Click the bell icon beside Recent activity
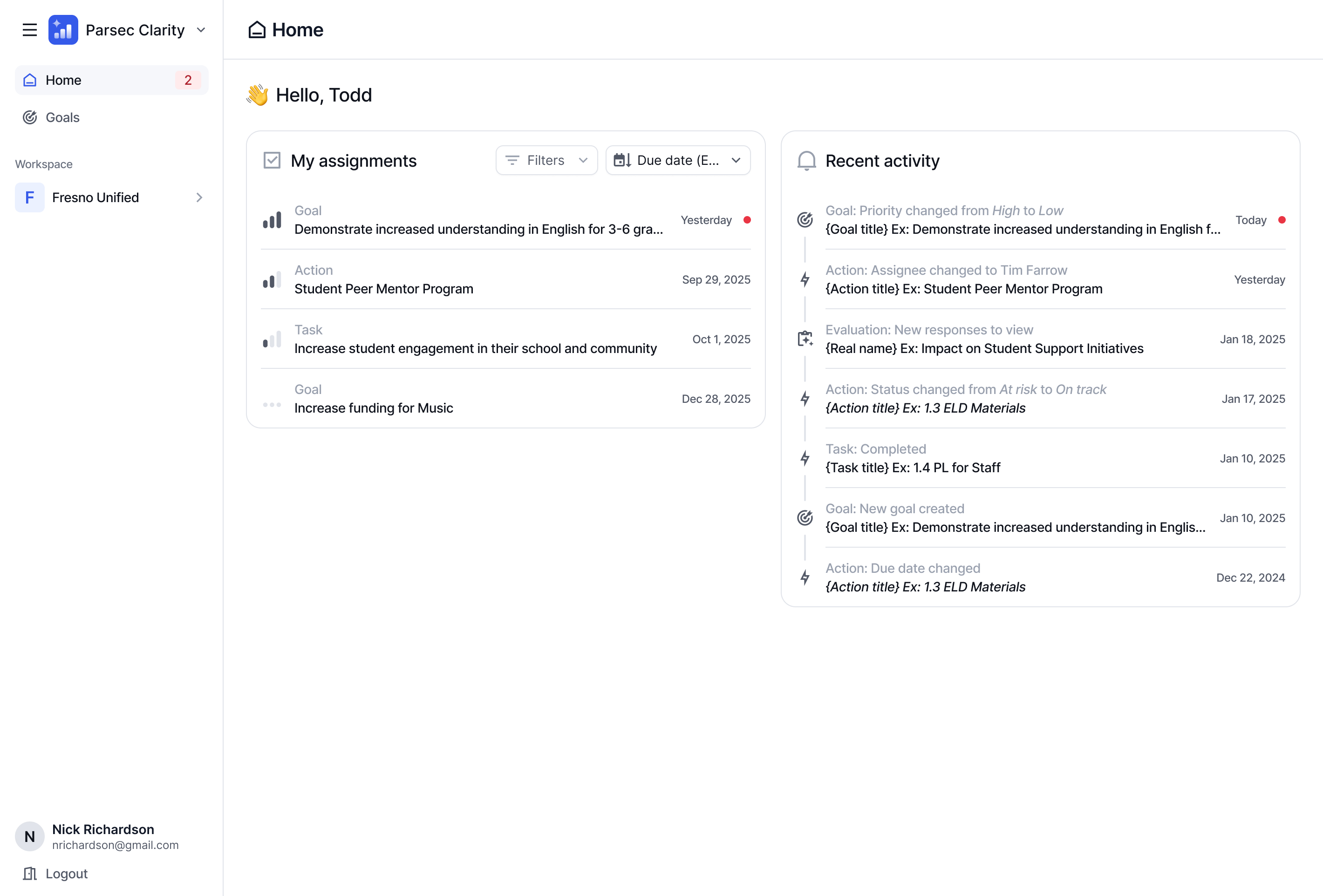Viewport: 1323px width, 896px height. coord(806,161)
